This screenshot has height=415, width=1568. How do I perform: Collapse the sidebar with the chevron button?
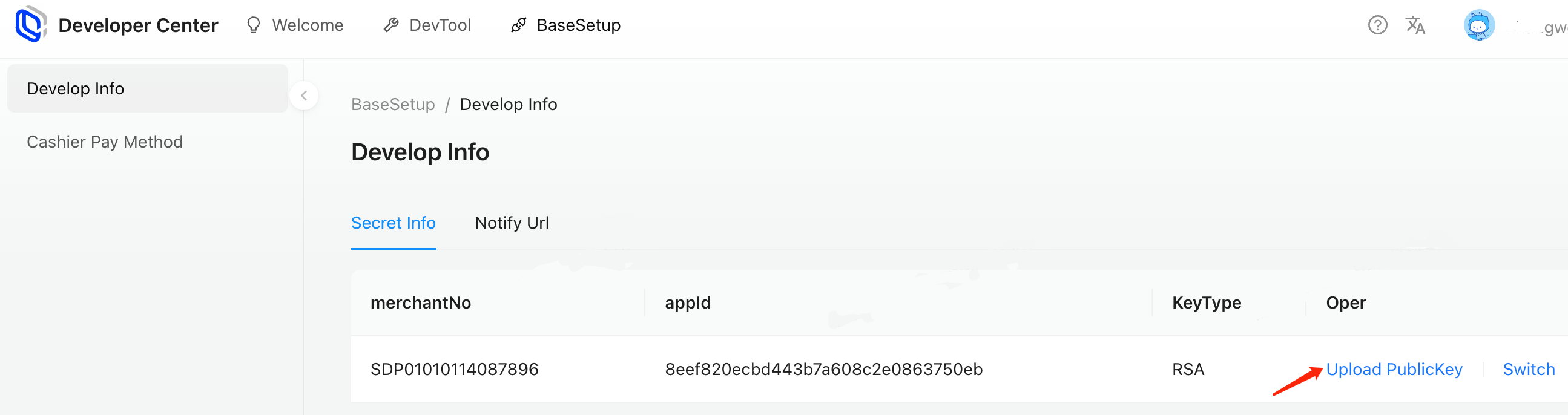click(x=304, y=96)
